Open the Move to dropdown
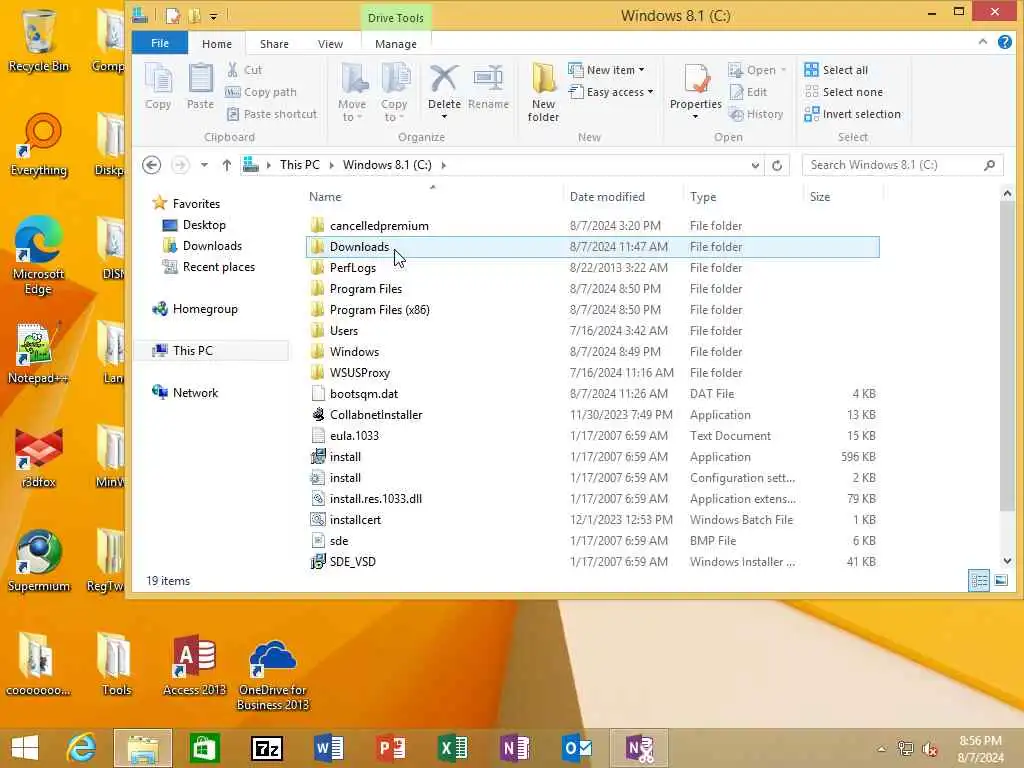Image resolution: width=1024 pixels, height=768 pixels. point(353,92)
